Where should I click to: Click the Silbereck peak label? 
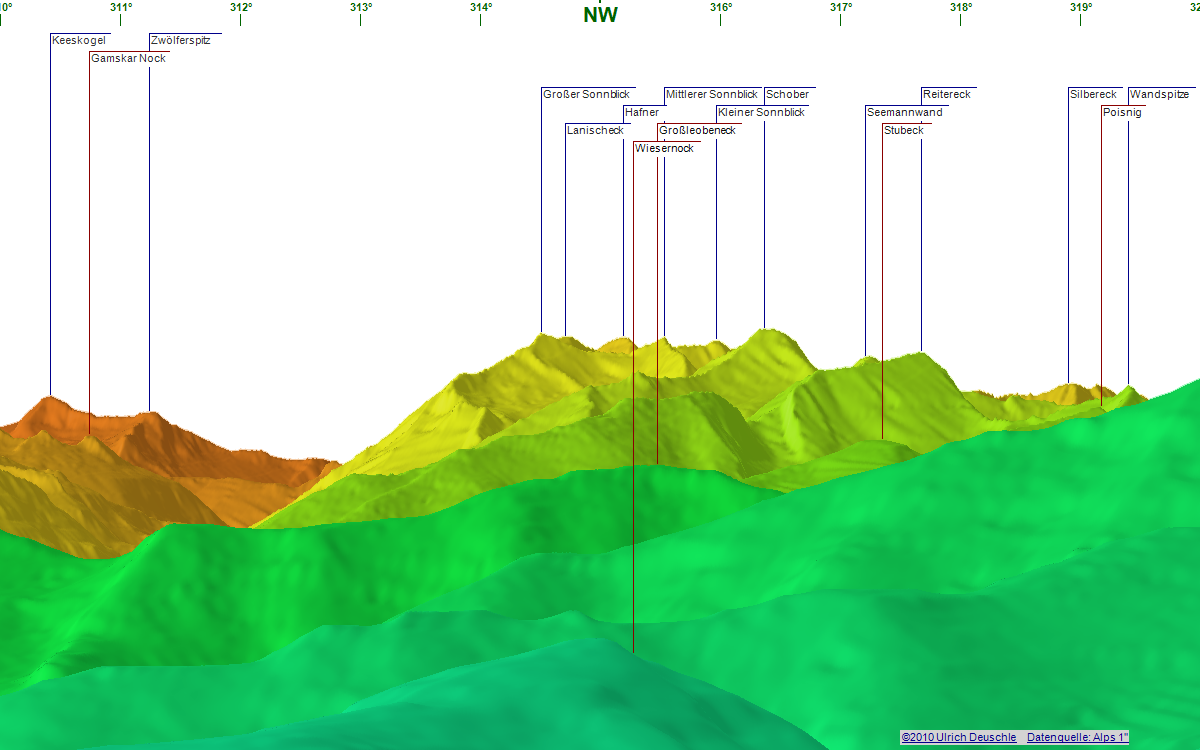point(1093,95)
